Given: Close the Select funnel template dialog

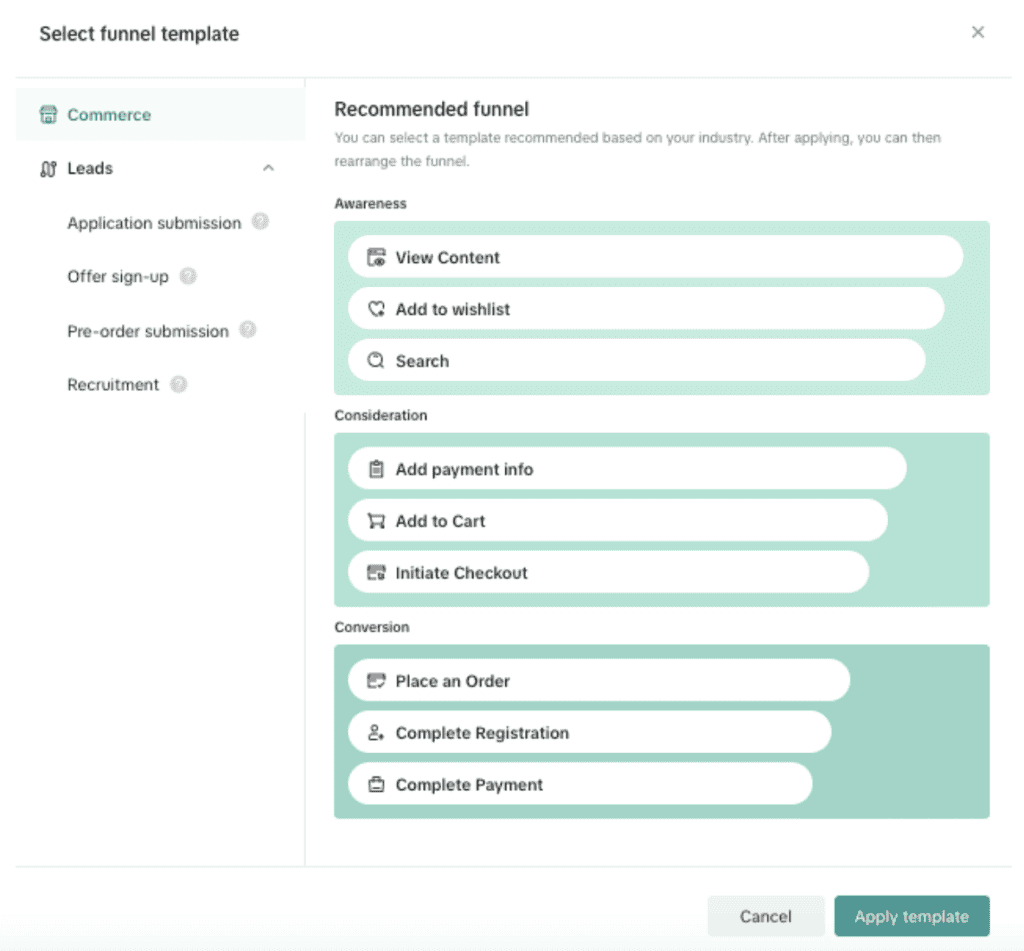Looking at the screenshot, I should pos(978,32).
